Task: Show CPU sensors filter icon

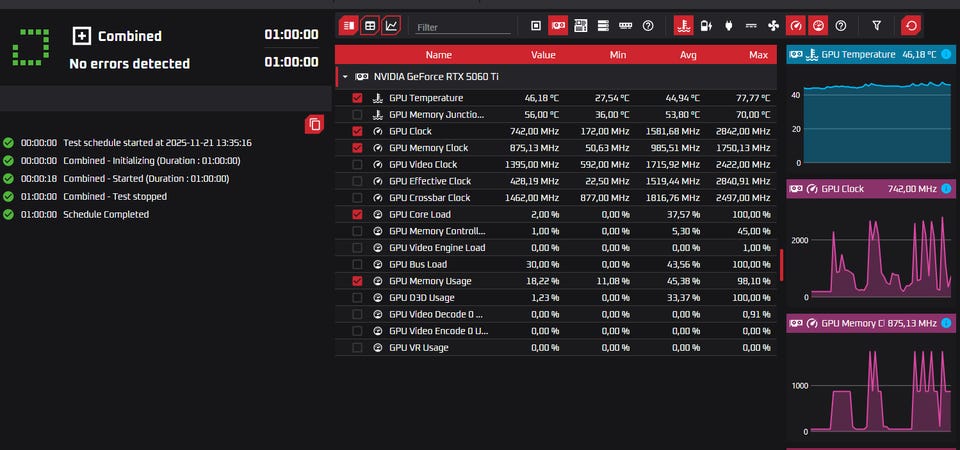Action: (x=536, y=26)
